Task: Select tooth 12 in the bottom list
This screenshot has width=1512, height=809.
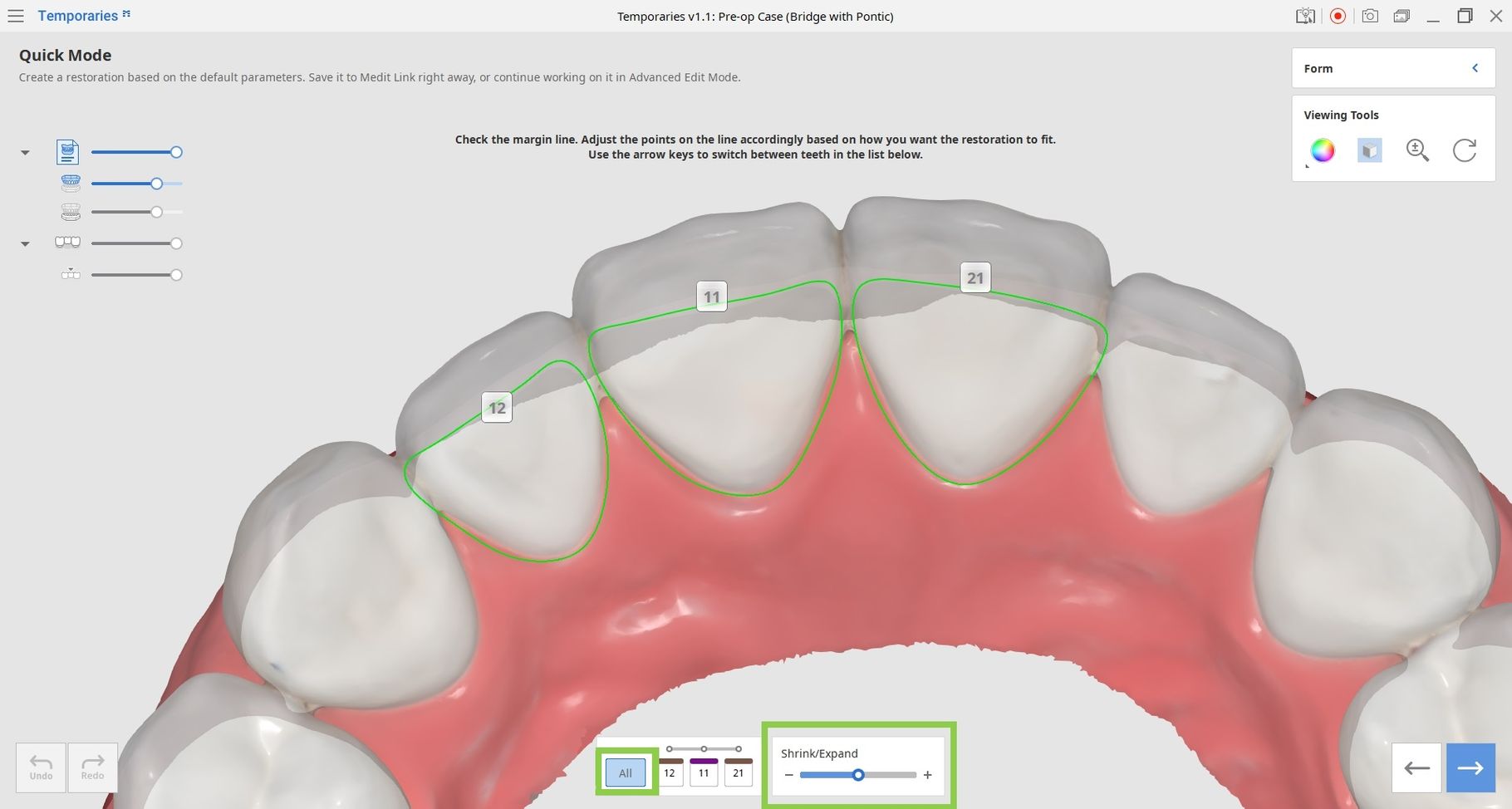Action: click(670, 772)
